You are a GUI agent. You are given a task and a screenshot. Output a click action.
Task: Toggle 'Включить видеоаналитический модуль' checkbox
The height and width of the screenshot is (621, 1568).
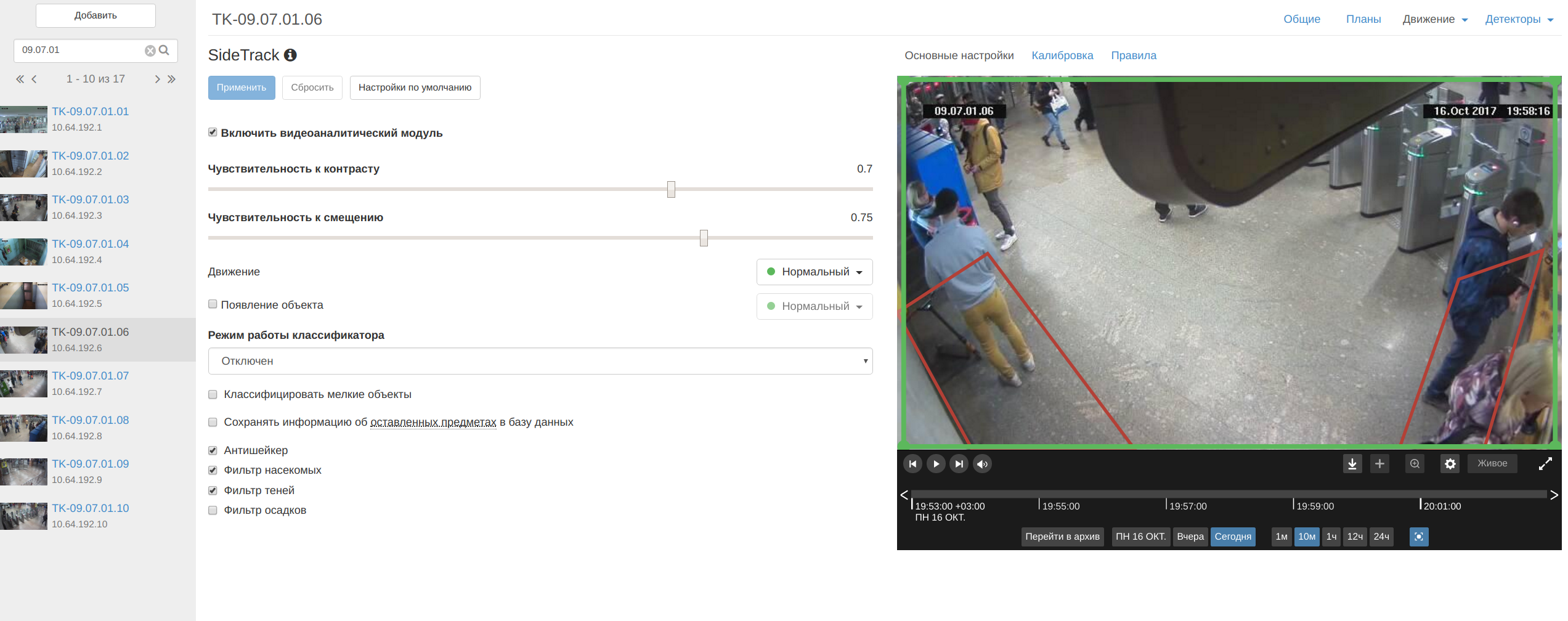coord(213,132)
